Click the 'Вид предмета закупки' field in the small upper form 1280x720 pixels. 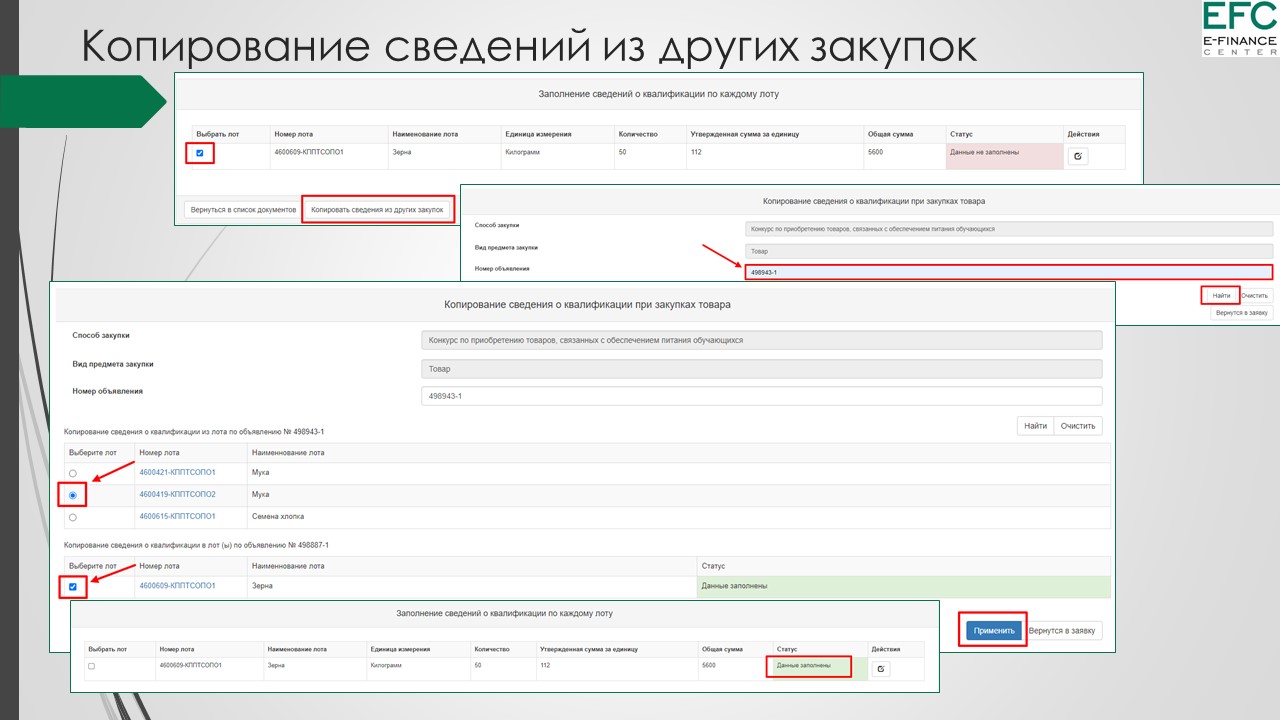1009,251
